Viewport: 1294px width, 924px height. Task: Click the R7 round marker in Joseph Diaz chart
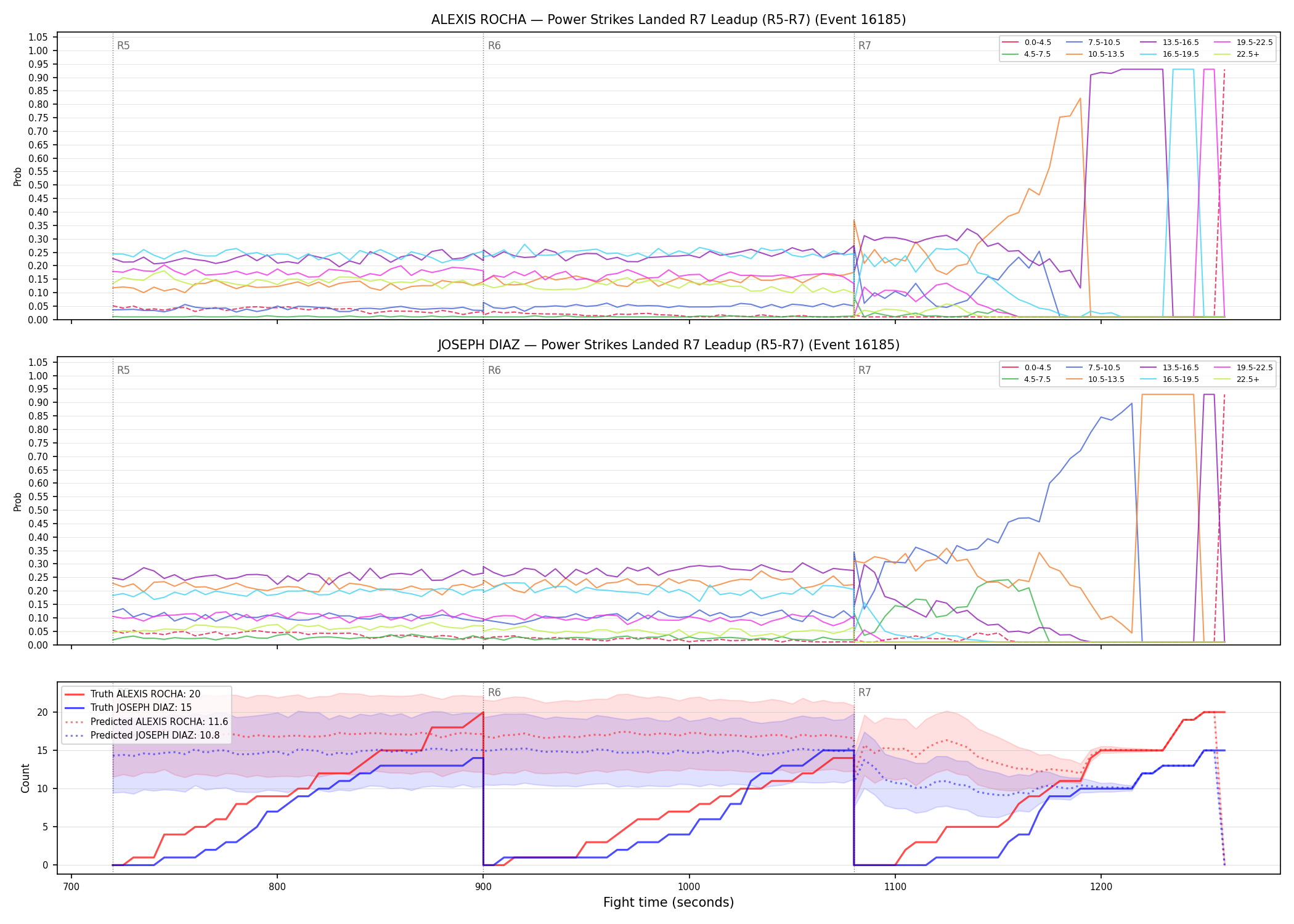865,370
